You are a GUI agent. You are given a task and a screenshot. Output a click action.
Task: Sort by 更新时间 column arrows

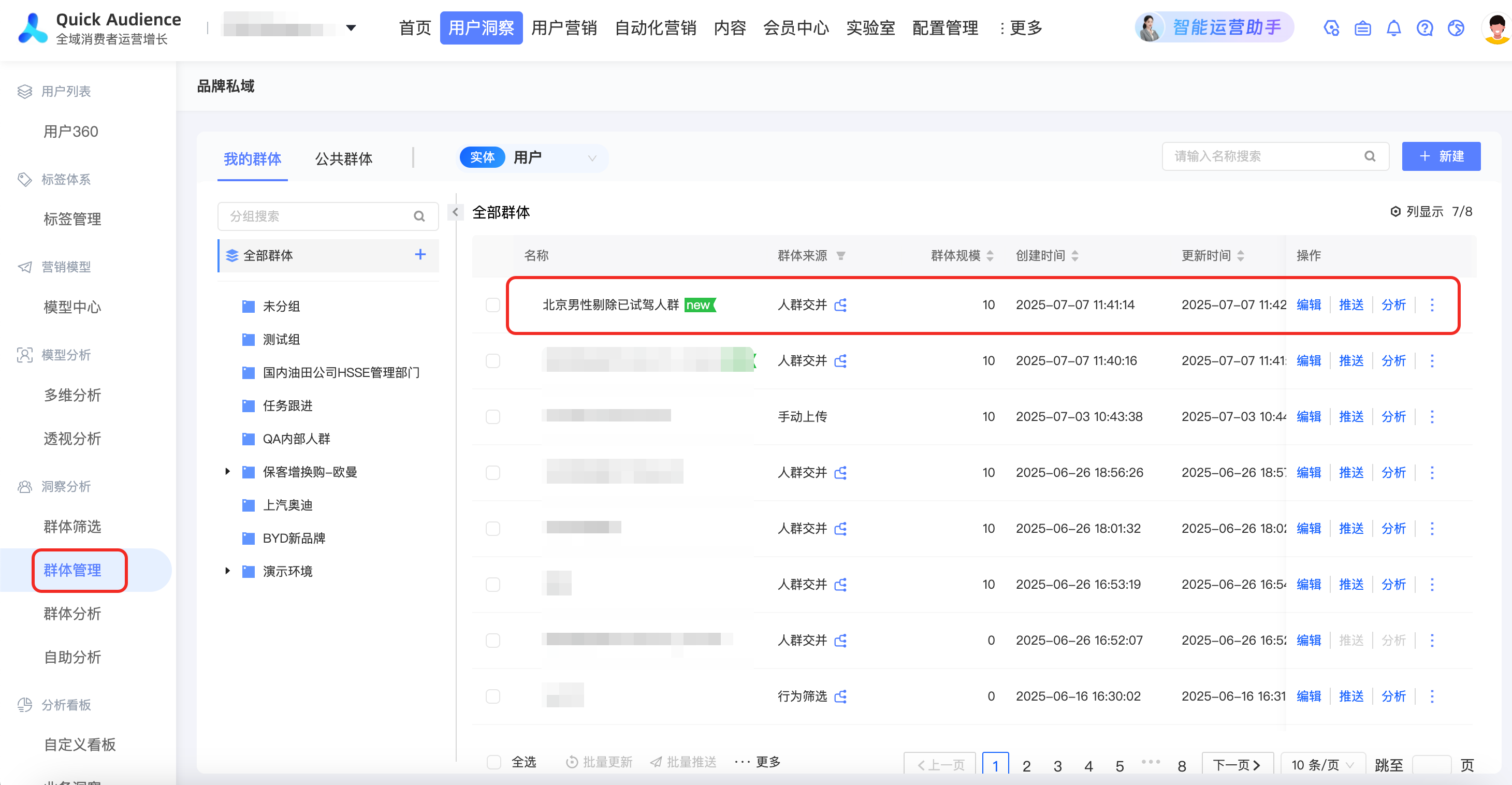[1240, 255]
